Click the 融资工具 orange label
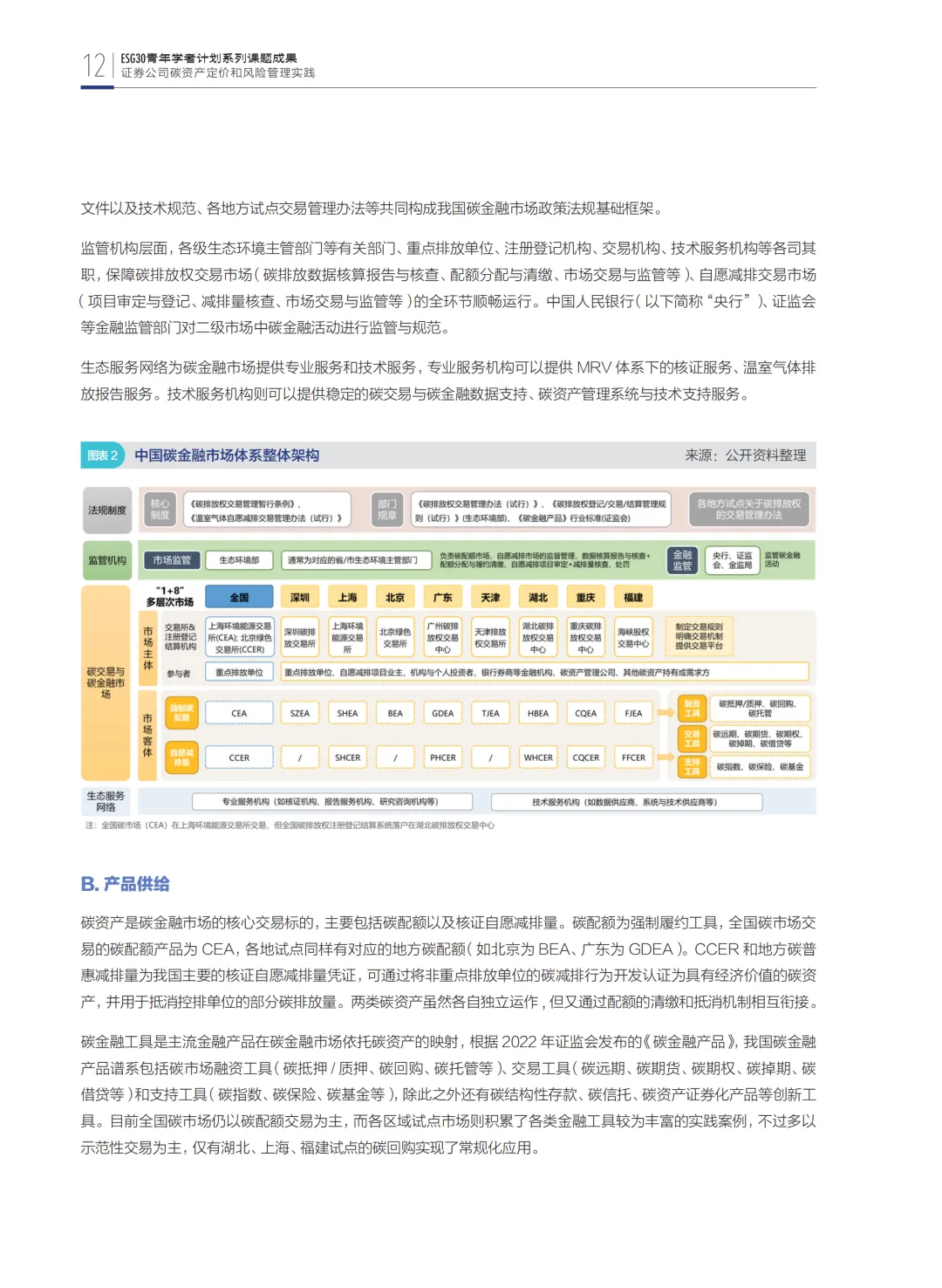The width and height of the screenshot is (942, 1288). click(x=692, y=709)
